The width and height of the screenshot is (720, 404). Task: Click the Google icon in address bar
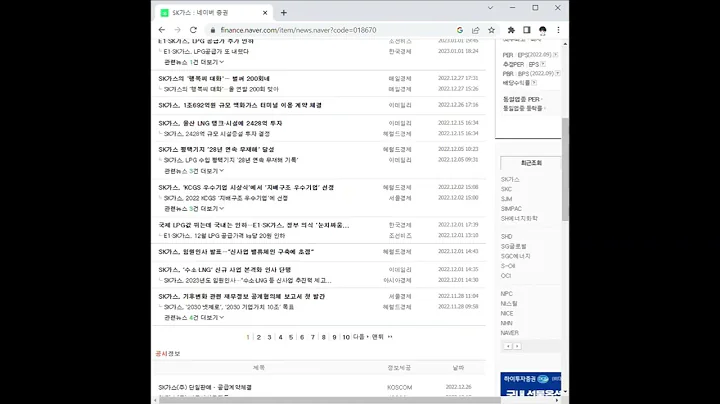point(460,30)
